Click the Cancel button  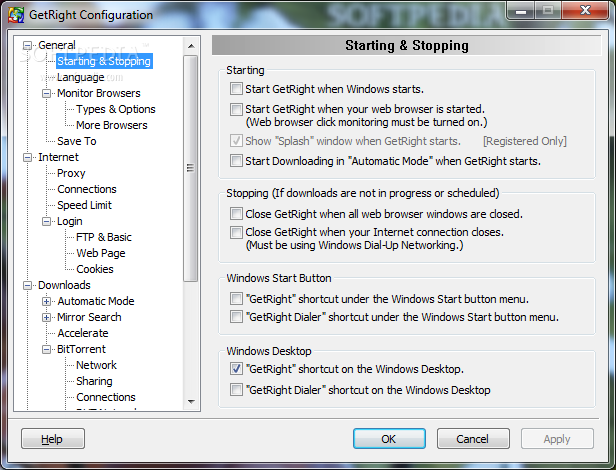pyautogui.click(x=473, y=439)
